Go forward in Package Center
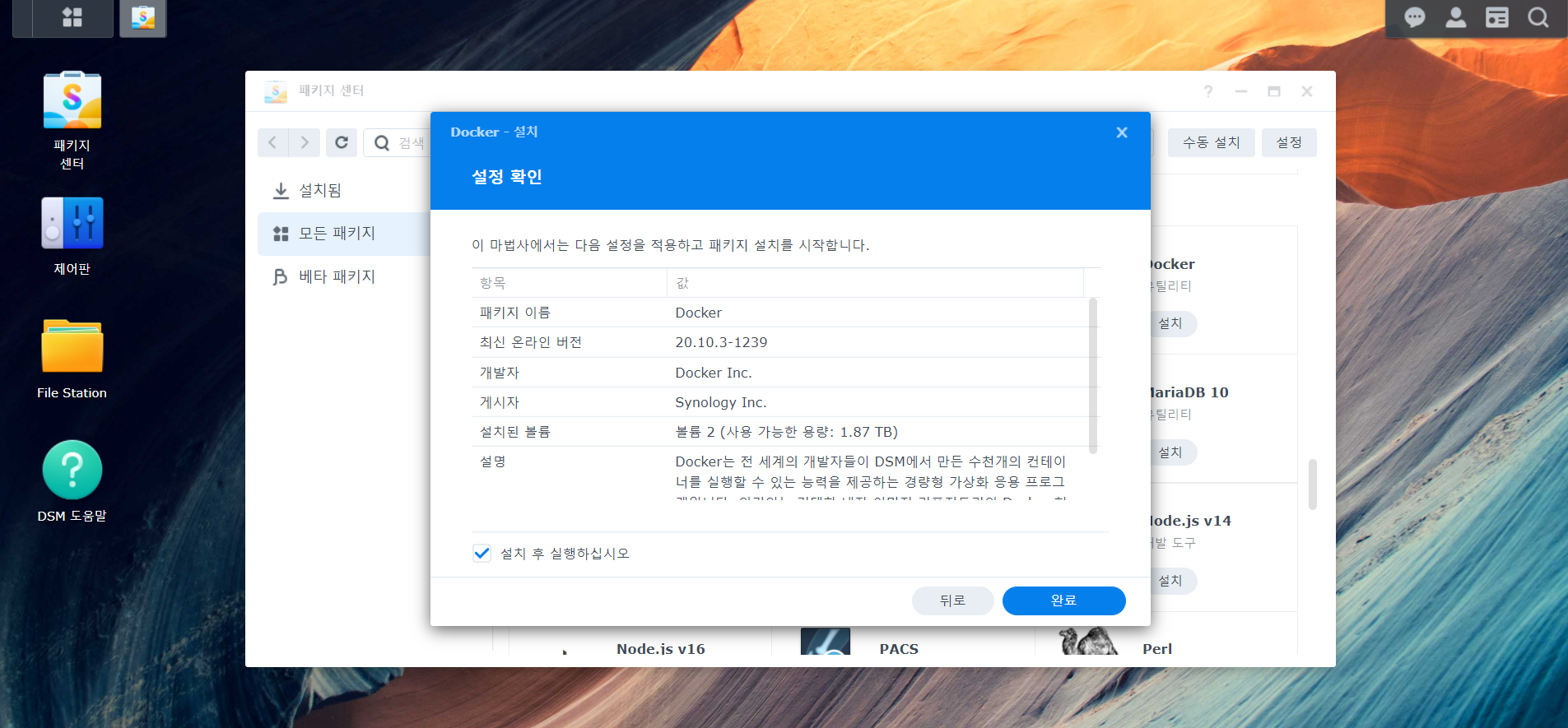 pos(304,142)
